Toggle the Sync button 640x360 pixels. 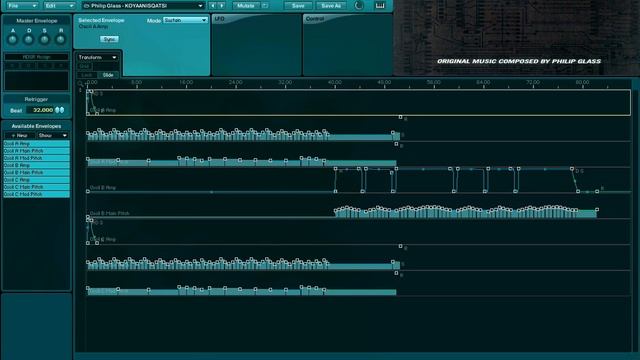click(x=109, y=39)
